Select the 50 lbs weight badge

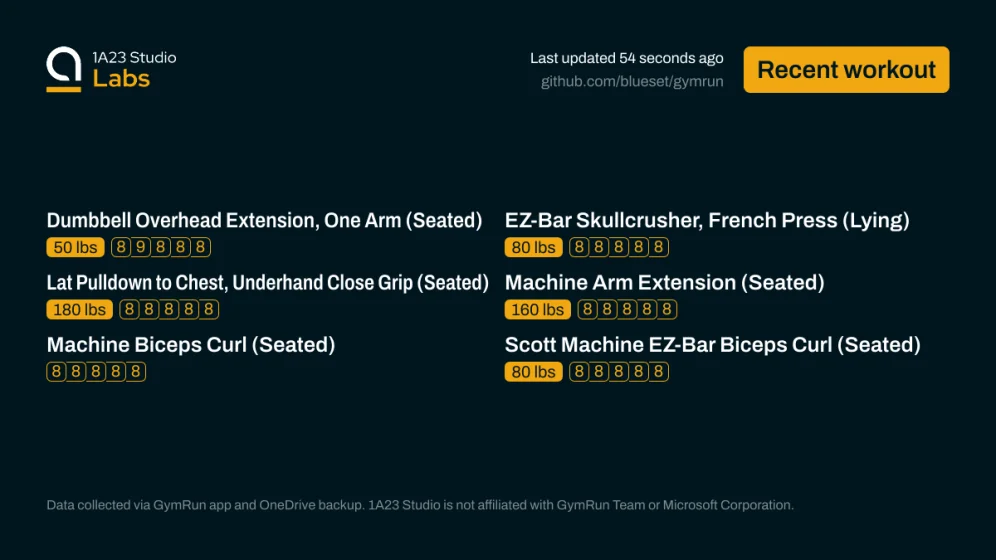click(x=75, y=248)
